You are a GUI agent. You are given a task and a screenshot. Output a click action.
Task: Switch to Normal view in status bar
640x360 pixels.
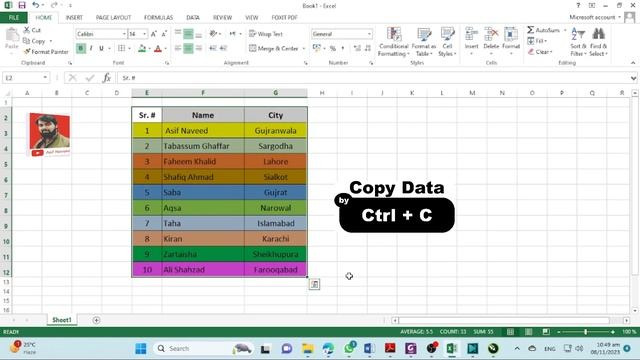tap(510, 332)
